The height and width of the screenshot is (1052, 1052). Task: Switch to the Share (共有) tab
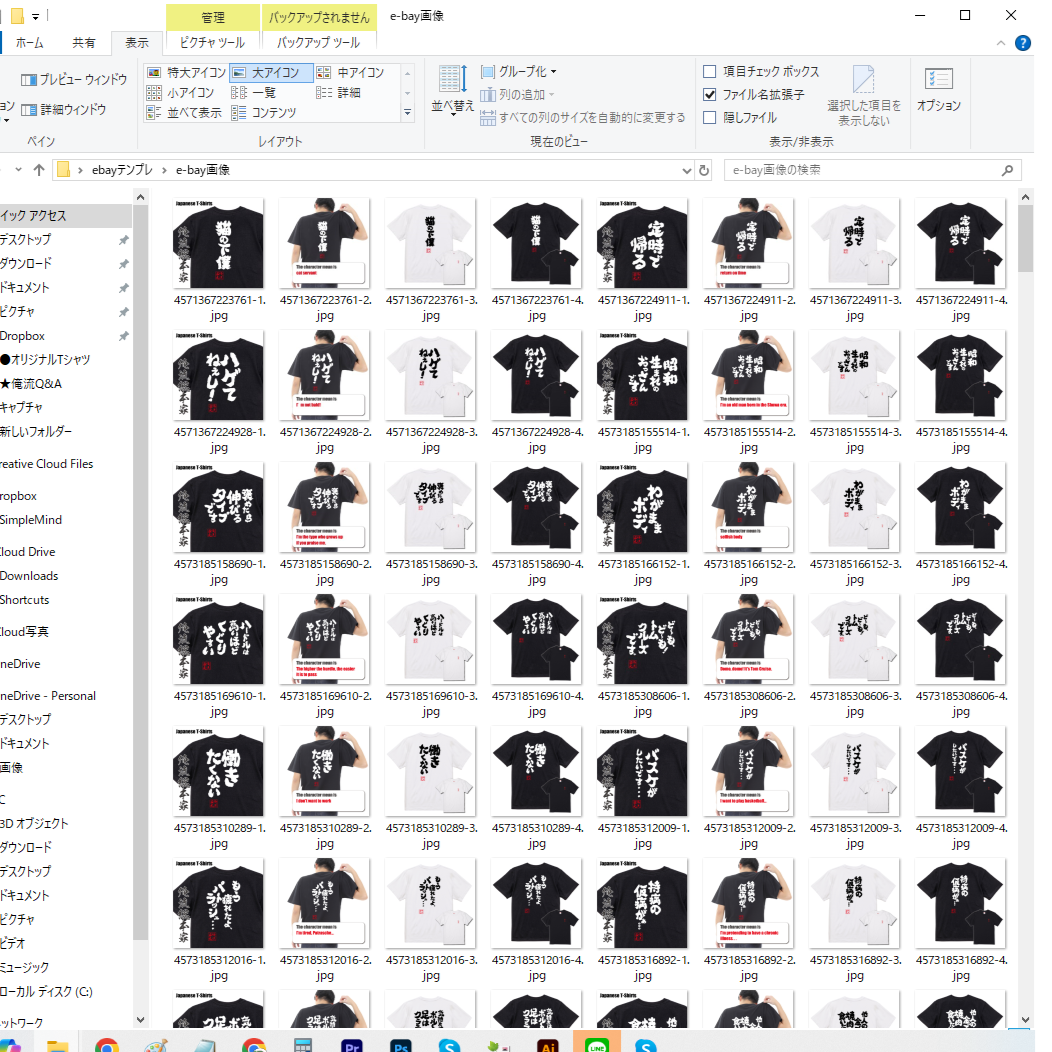point(83,43)
